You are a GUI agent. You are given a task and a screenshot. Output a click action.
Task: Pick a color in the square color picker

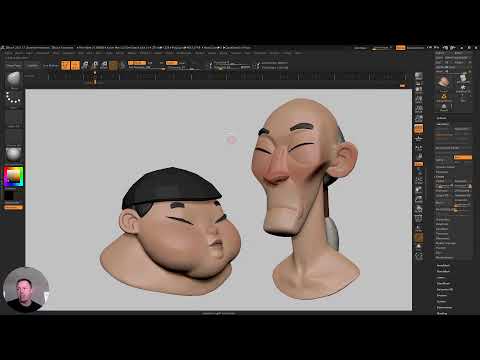pyautogui.click(x=14, y=176)
